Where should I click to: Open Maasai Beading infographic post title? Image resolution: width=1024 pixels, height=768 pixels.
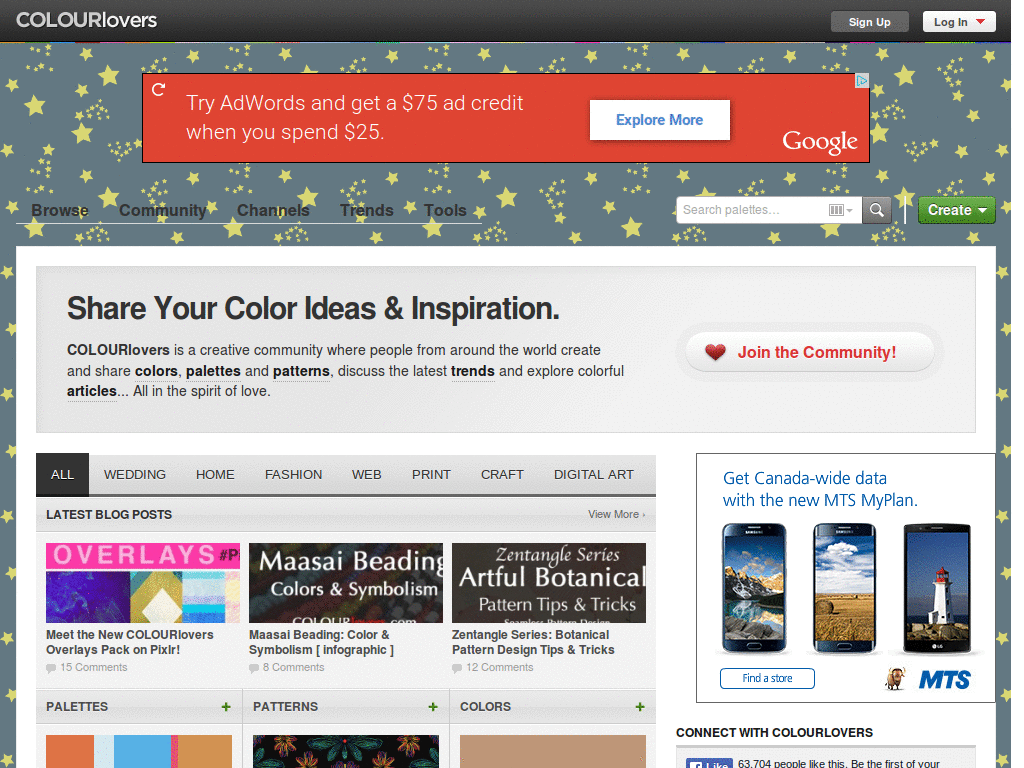click(x=321, y=642)
